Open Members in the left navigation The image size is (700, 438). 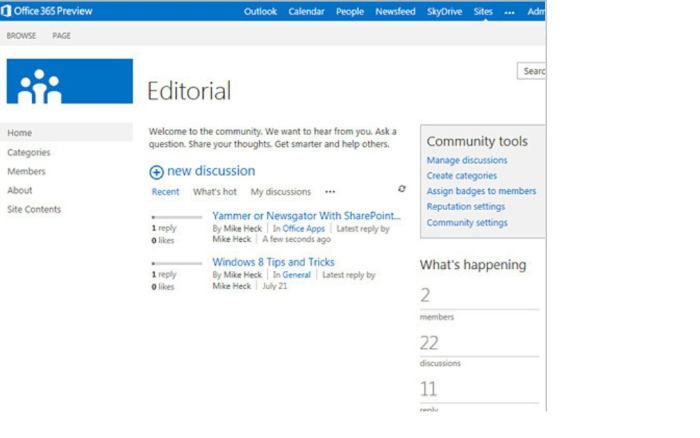(26, 171)
